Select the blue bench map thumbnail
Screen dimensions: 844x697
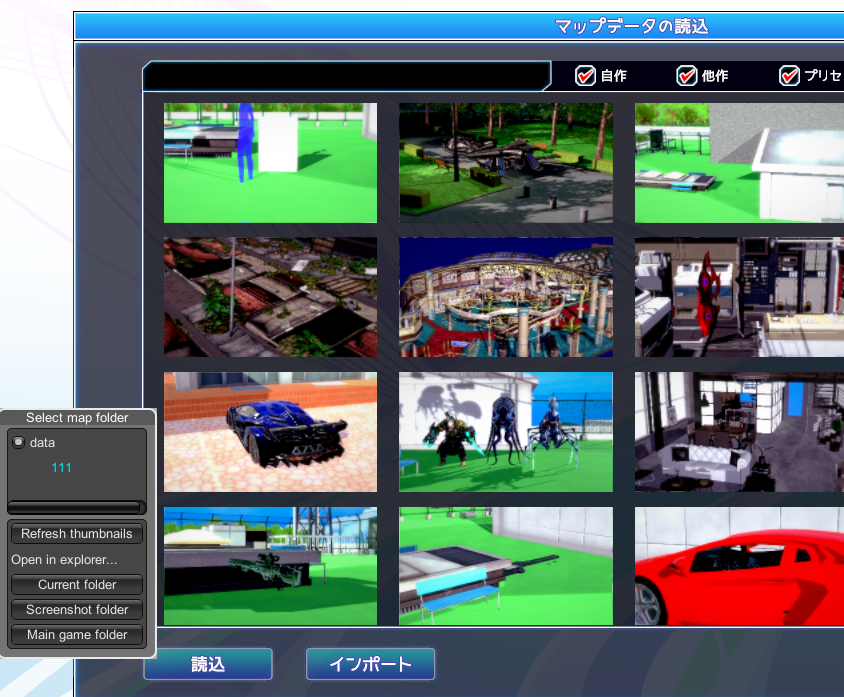pyautogui.click(x=505, y=566)
